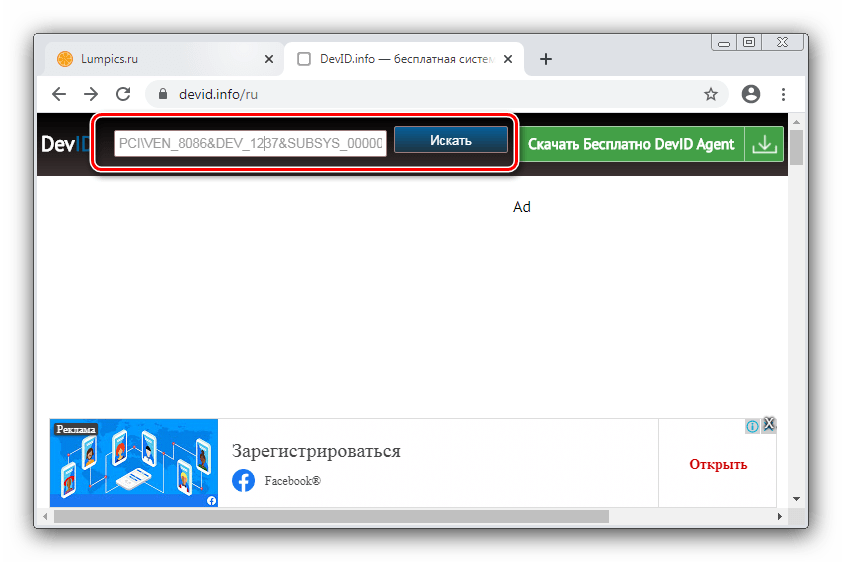Open the Chrome profile account icon
The width and height of the screenshot is (842, 562).
coord(751,94)
